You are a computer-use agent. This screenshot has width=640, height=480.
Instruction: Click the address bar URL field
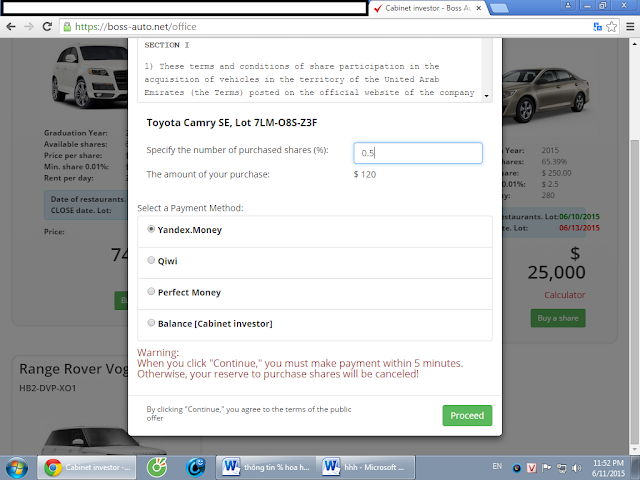pos(327,27)
